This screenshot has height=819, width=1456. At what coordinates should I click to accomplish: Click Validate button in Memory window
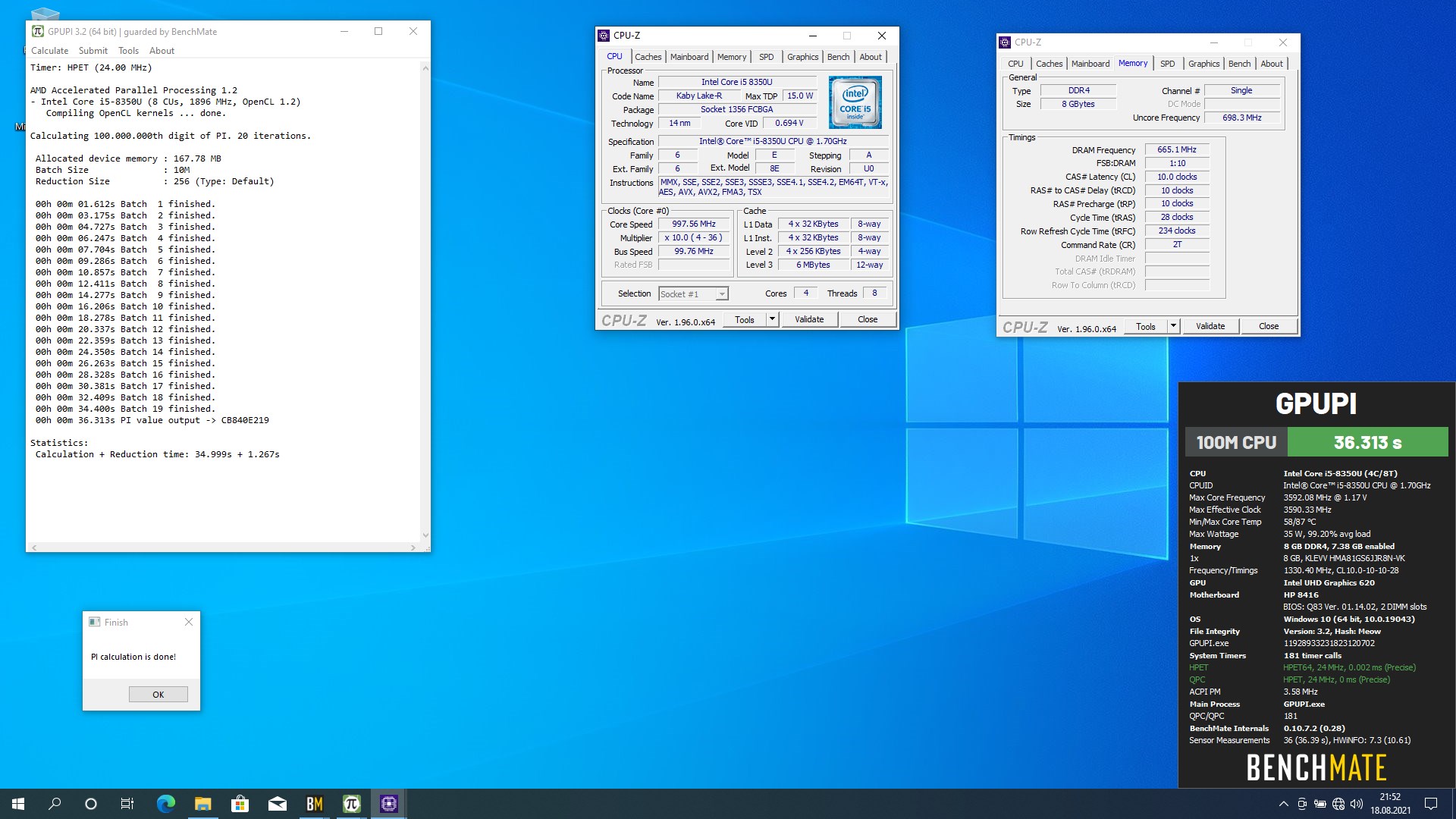click(x=1210, y=326)
